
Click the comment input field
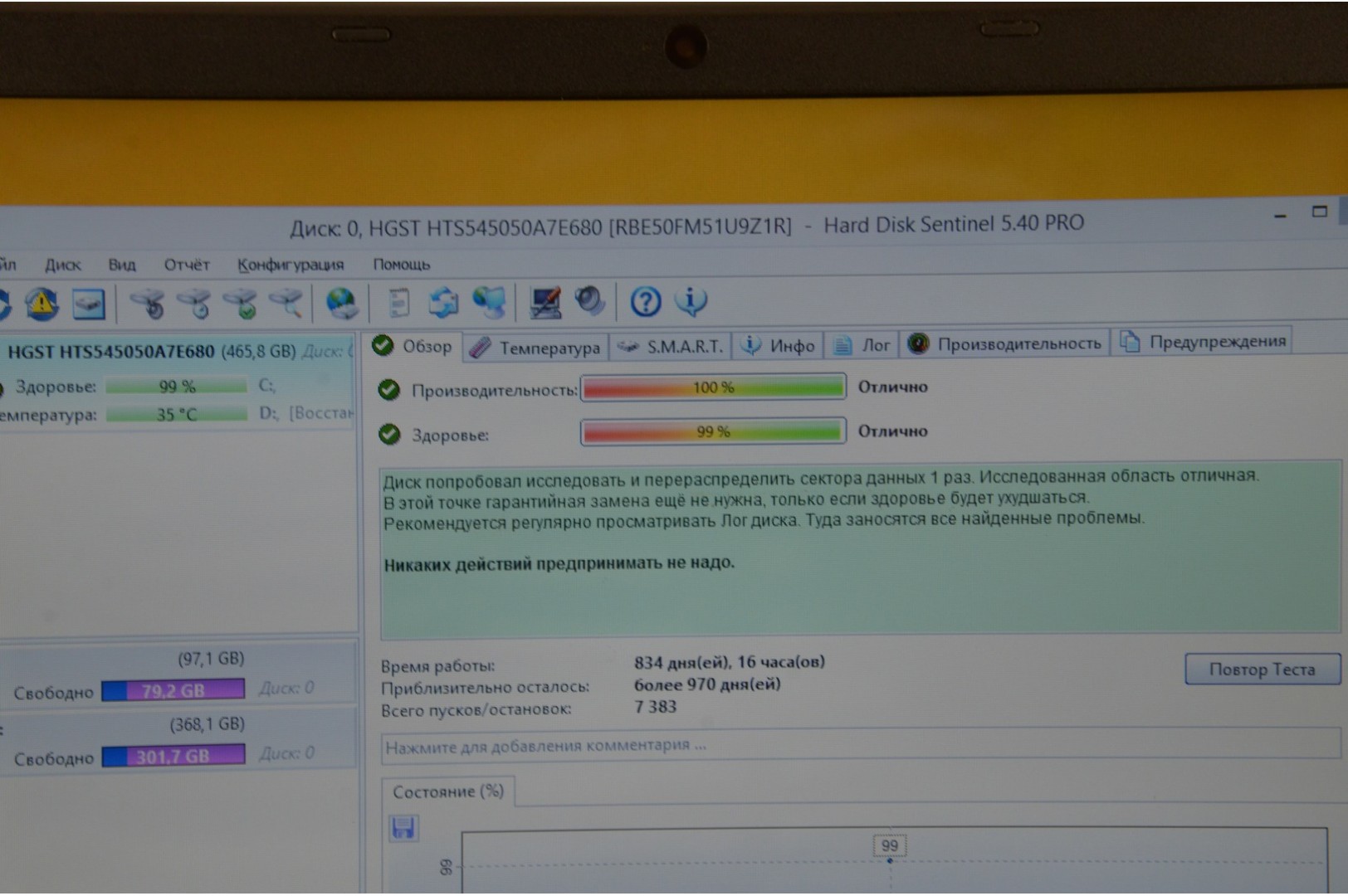pos(859,745)
